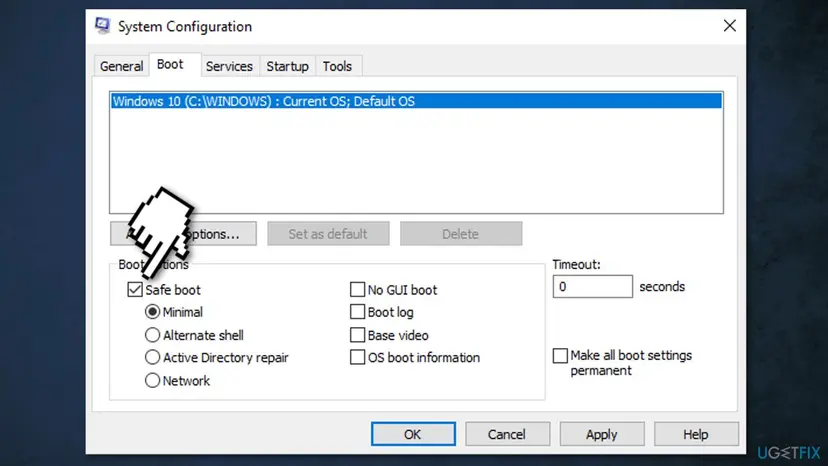Click the Cancel button
The height and width of the screenshot is (466, 828).
507,434
